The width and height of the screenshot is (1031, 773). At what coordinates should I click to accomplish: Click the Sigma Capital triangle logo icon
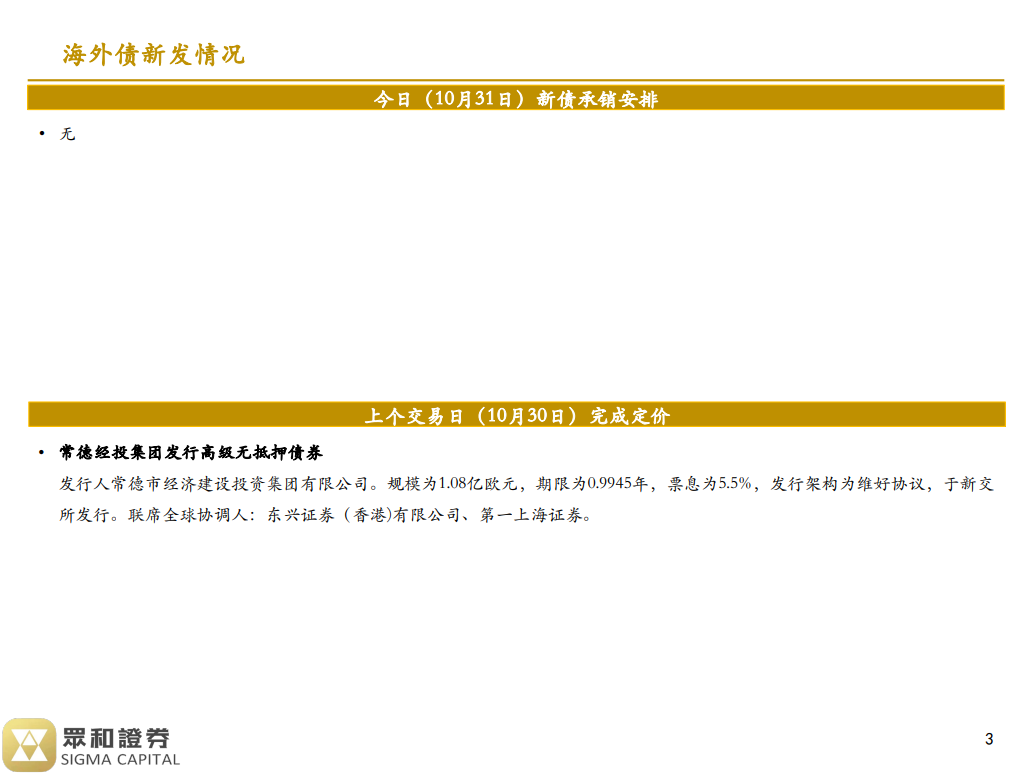30,745
